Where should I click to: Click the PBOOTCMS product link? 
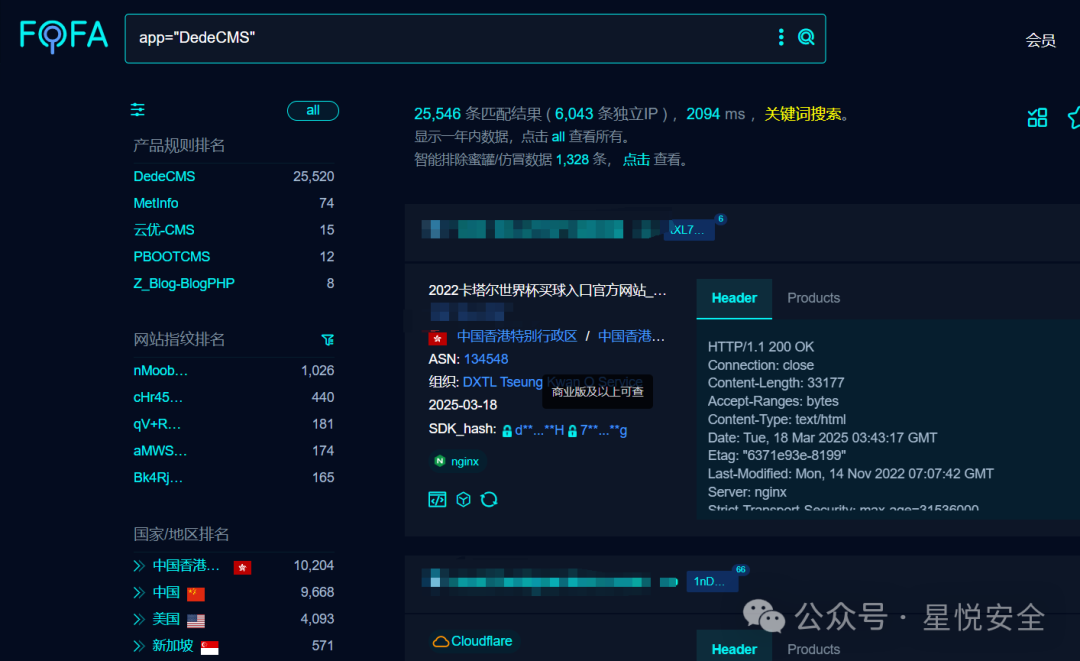click(x=172, y=257)
